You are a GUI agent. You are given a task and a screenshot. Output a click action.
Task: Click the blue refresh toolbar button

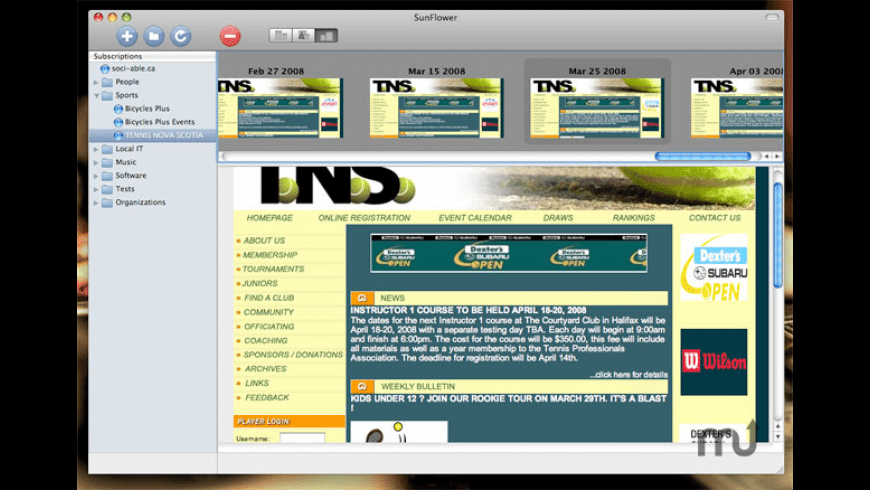(180, 36)
